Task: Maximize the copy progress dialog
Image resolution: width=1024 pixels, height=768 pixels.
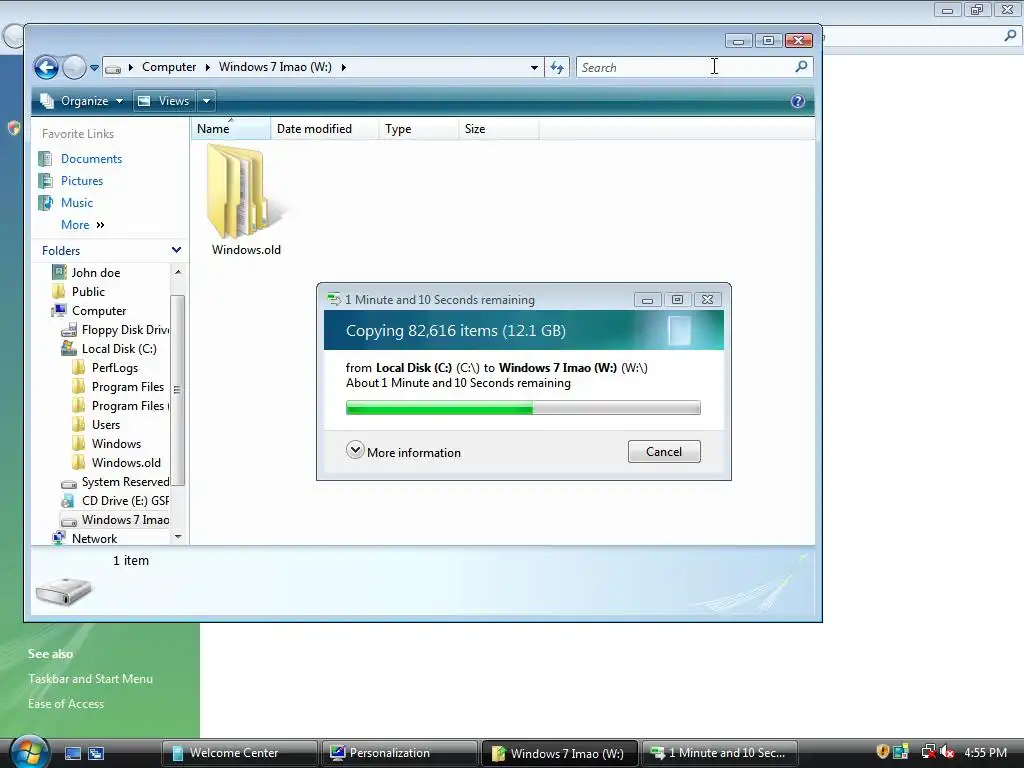Action: click(x=677, y=300)
